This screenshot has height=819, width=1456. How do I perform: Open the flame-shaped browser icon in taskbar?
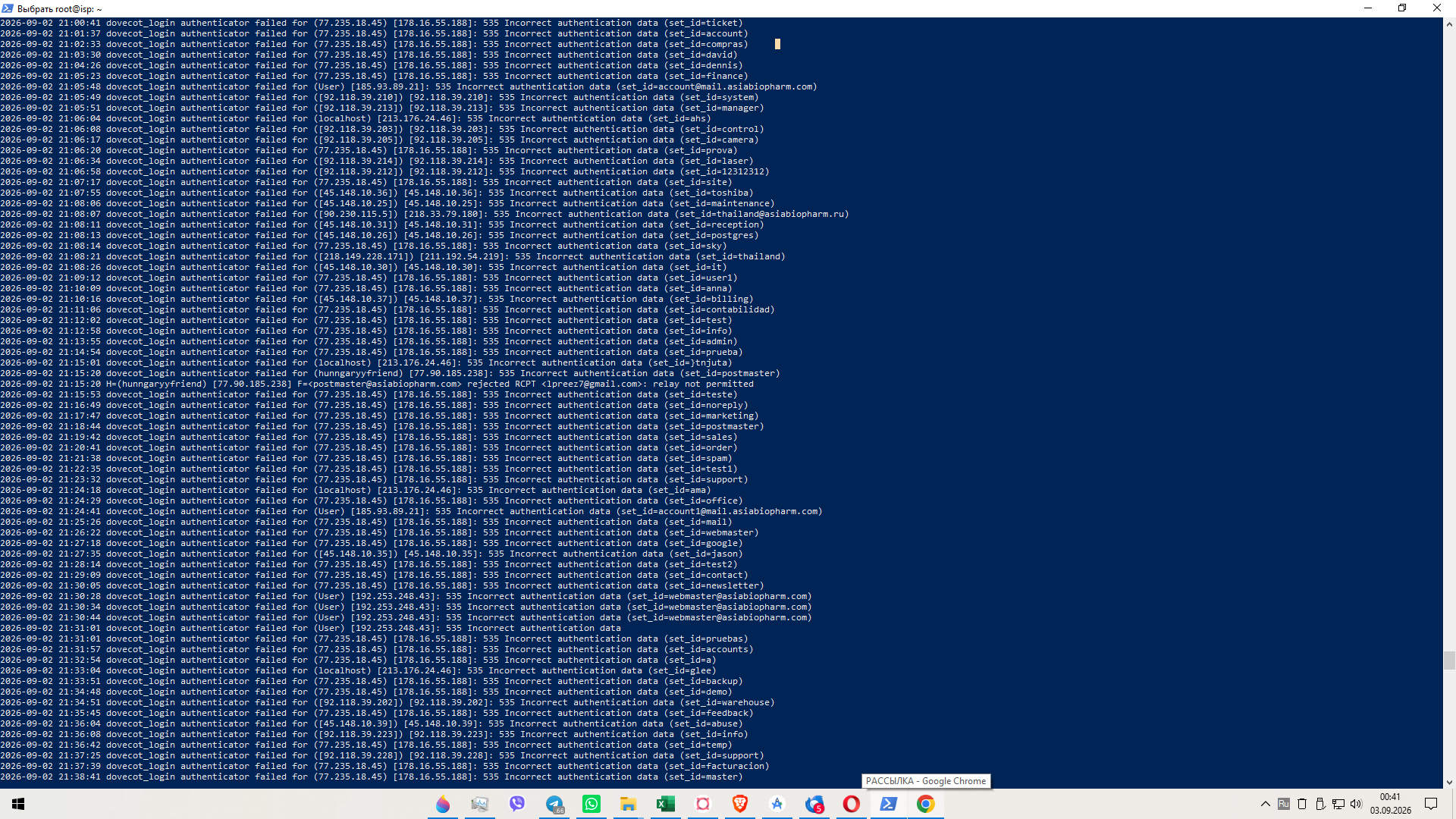pos(443,804)
